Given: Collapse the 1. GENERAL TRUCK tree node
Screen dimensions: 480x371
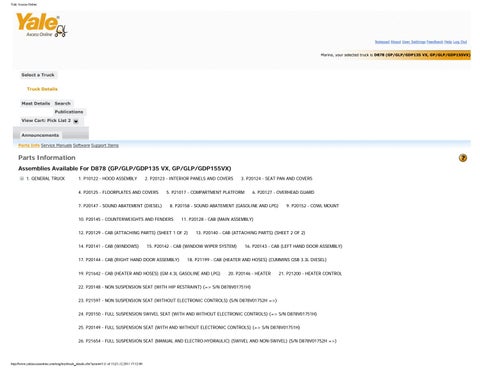Looking at the screenshot, I should coord(22,179).
